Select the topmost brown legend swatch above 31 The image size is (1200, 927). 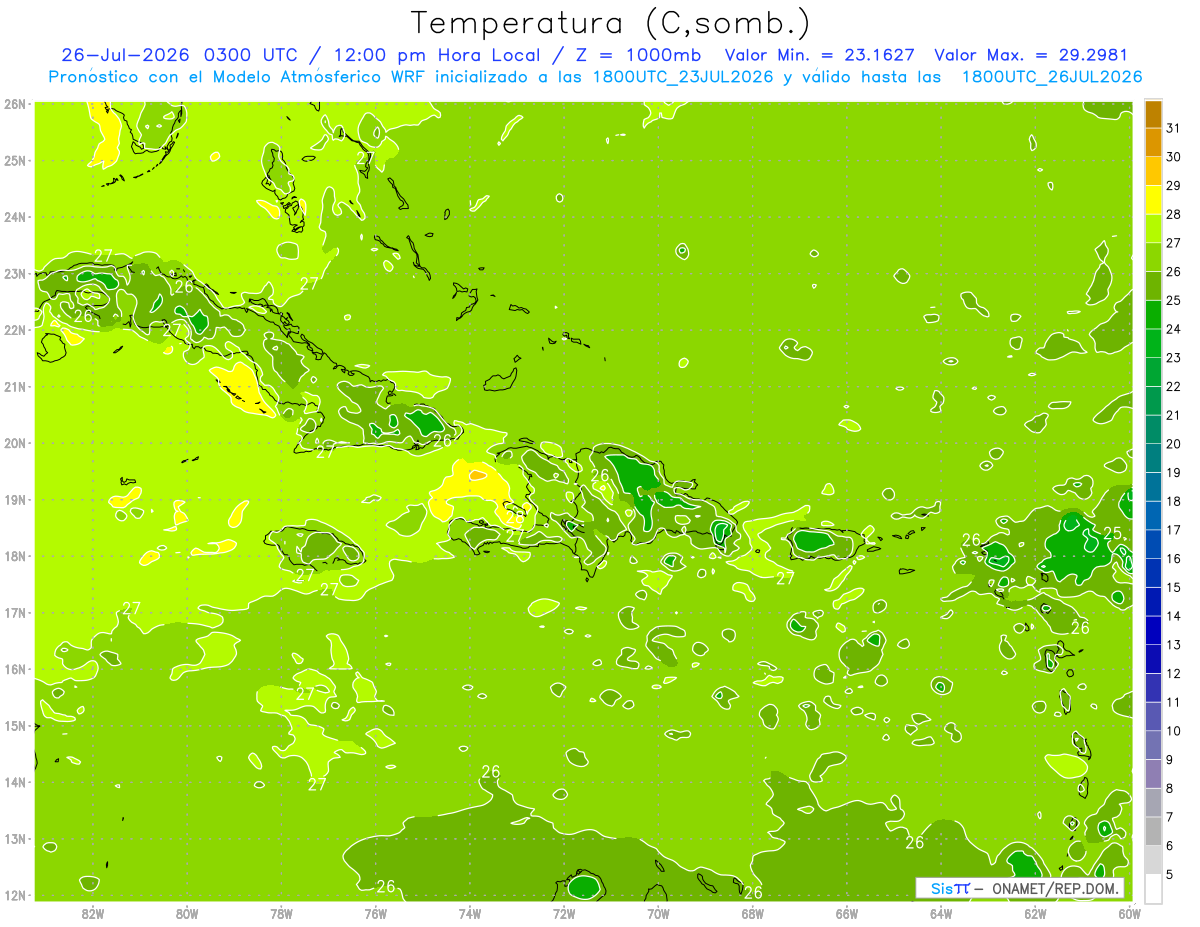(1153, 114)
